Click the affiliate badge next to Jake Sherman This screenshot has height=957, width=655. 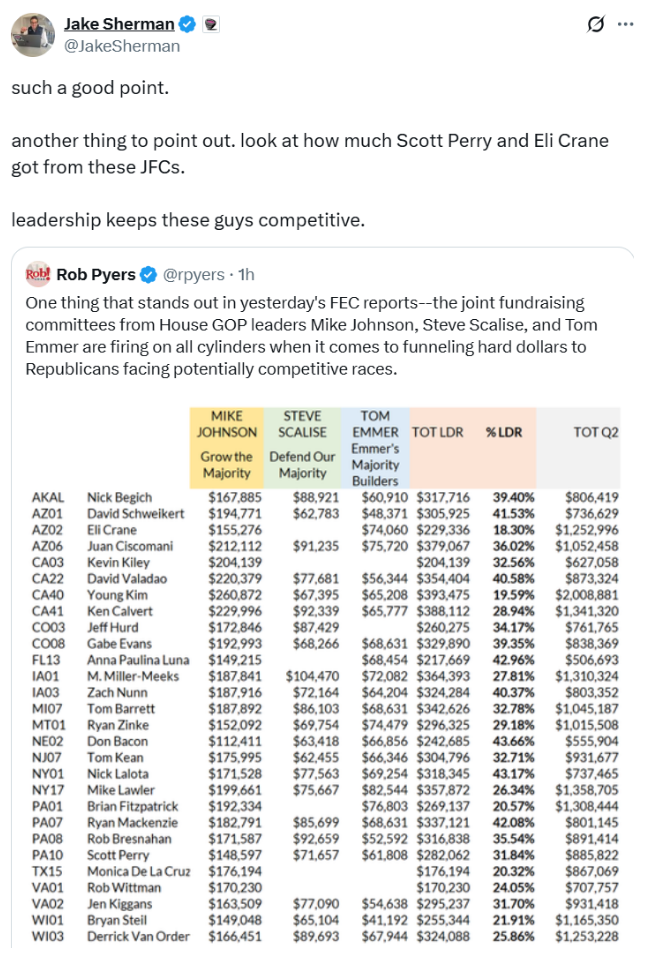pyautogui.click(x=211, y=24)
